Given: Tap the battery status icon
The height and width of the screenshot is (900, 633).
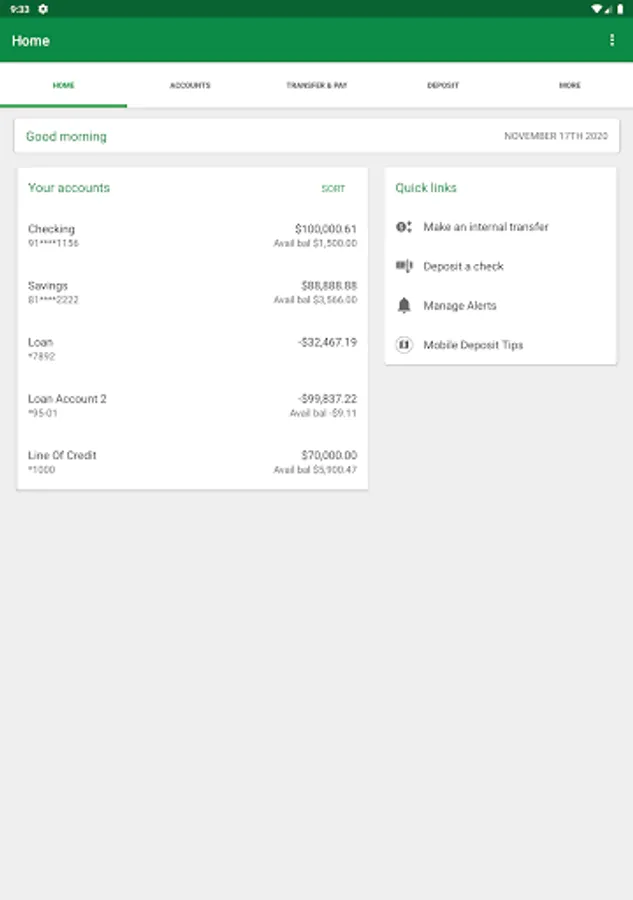Looking at the screenshot, I should tap(620, 9).
